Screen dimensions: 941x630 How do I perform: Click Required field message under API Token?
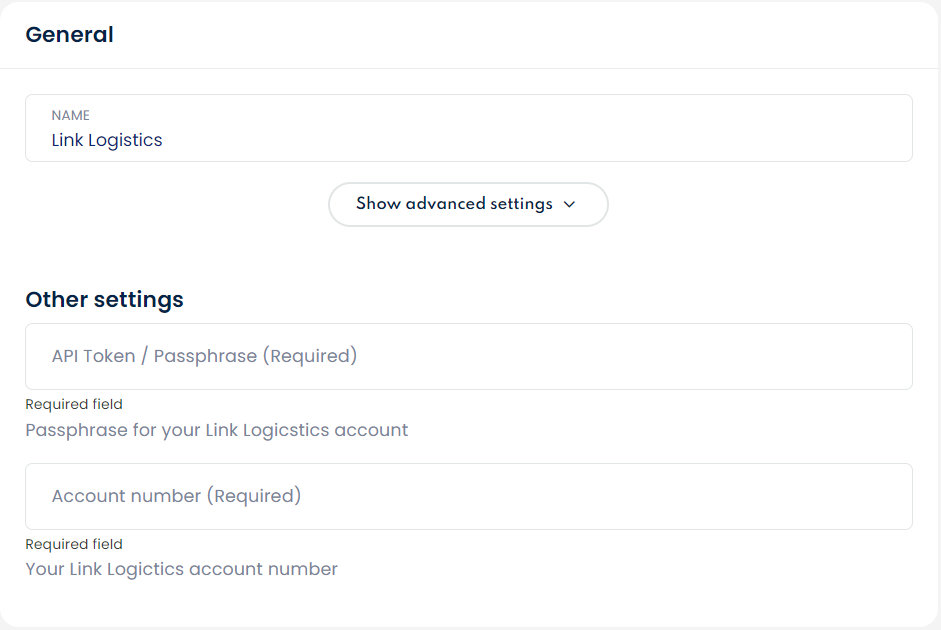click(x=74, y=404)
